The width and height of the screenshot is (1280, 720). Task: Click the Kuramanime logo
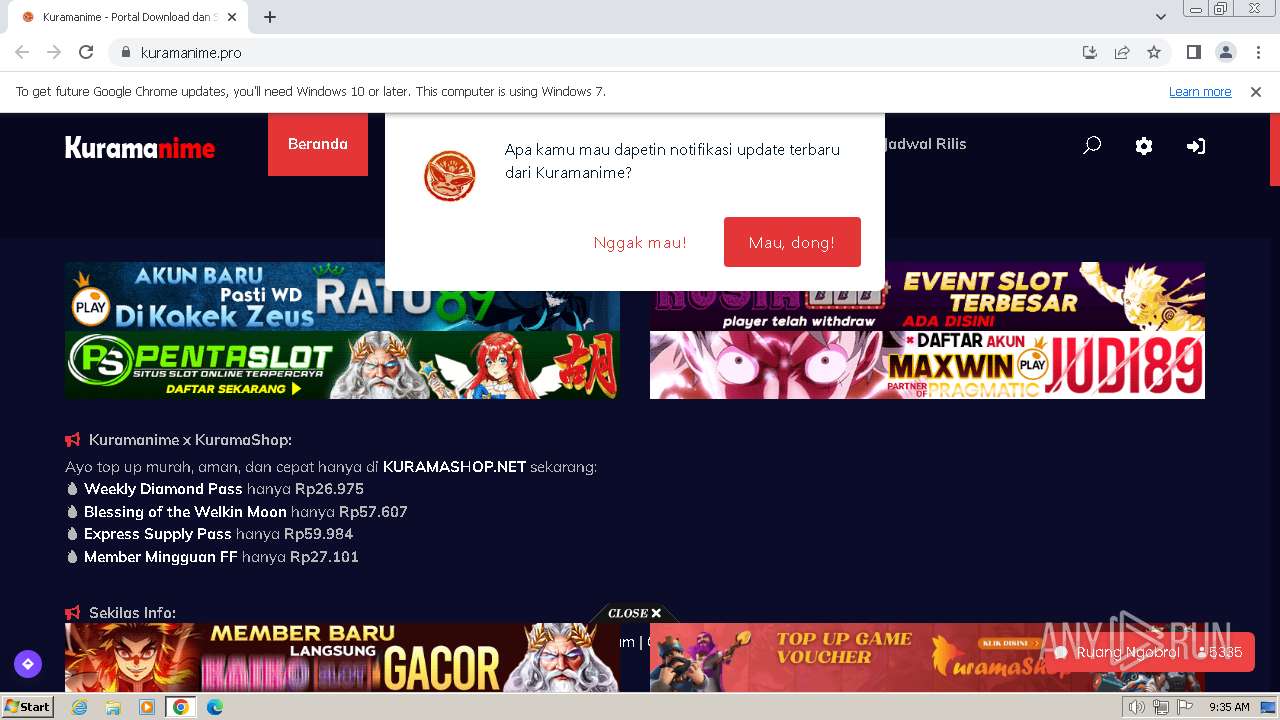(x=140, y=148)
